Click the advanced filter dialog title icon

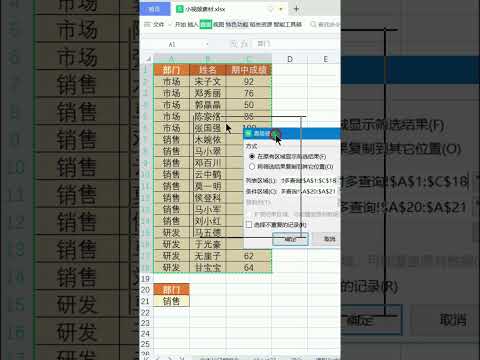tap(248, 134)
